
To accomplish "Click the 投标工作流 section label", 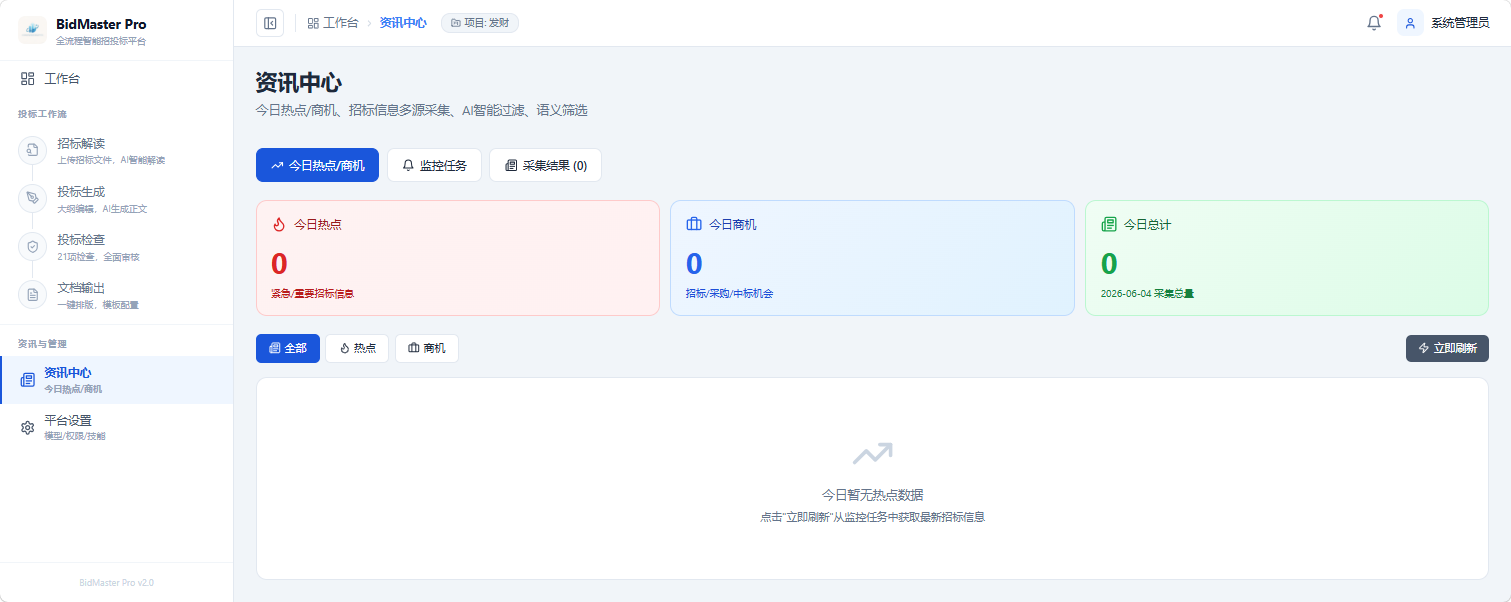I will [x=42, y=114].
